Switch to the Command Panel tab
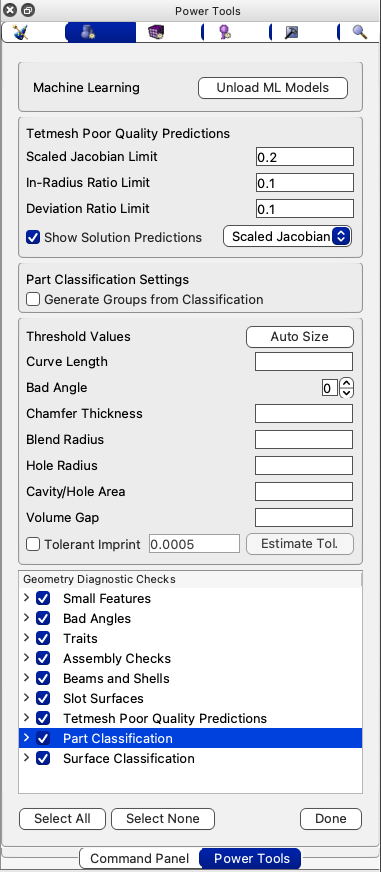381x872 pixels. 140,858
